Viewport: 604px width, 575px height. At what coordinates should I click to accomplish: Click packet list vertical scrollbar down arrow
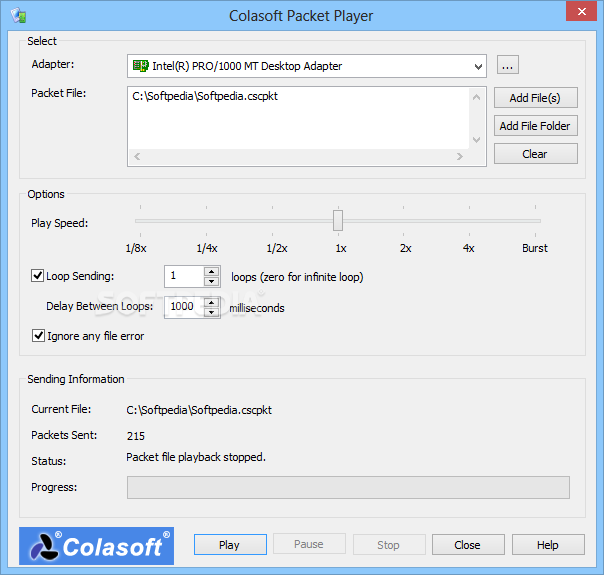[476, 140]
